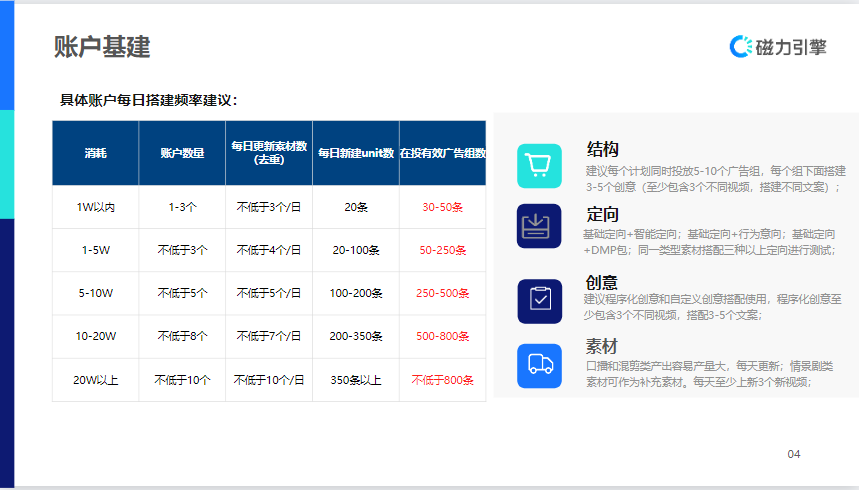Click the 结构 section heading

tap(603, 149)
